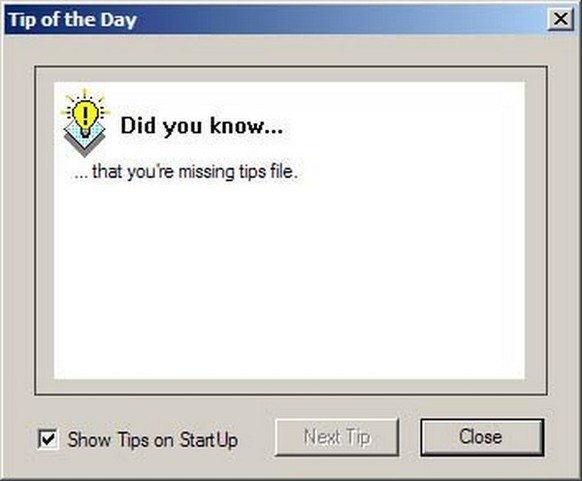Click the X icon in title bar

(560, 19)
